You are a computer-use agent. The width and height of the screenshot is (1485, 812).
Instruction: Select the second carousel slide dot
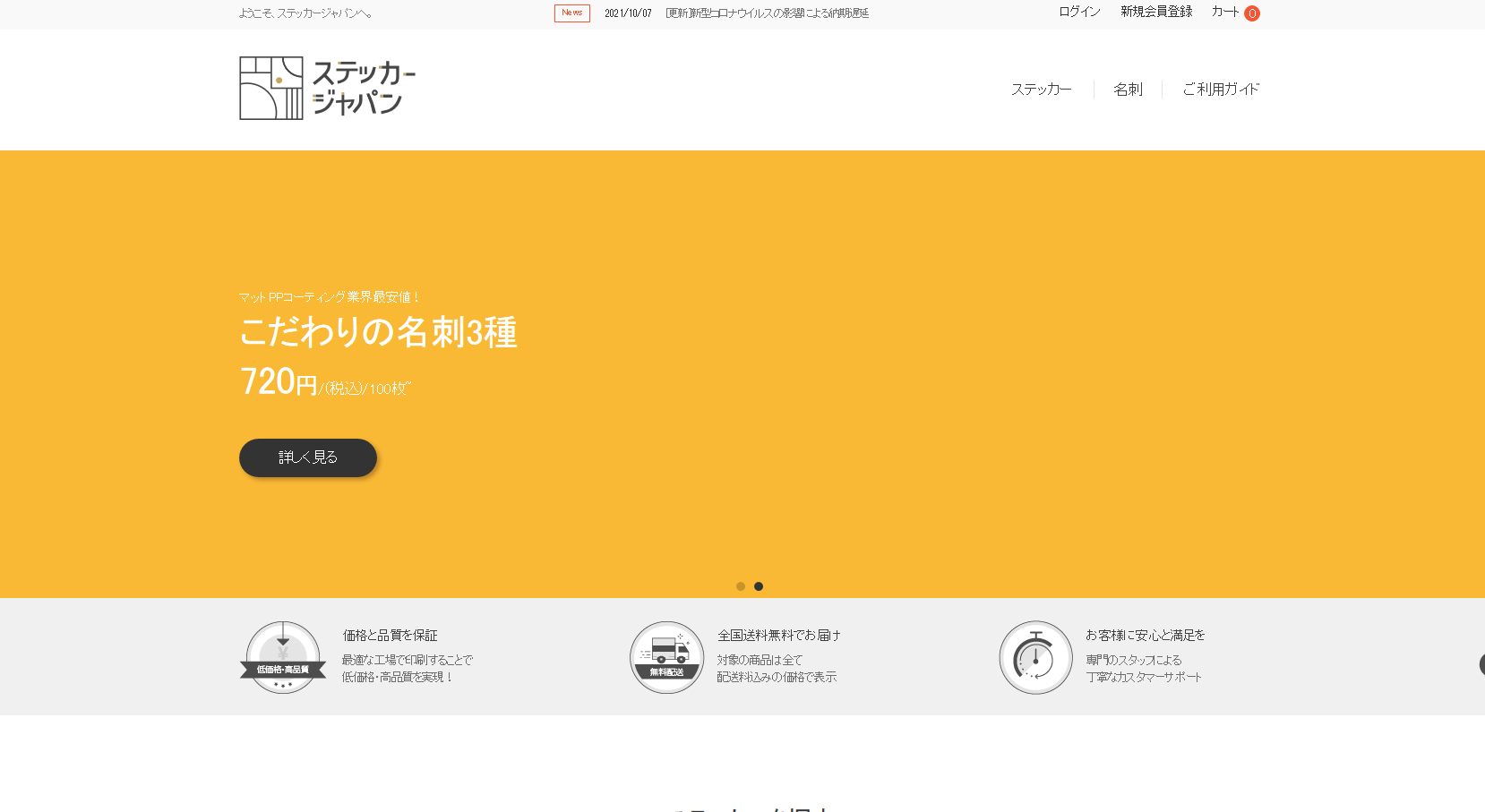pyautogui.click(x=759, y=586)
